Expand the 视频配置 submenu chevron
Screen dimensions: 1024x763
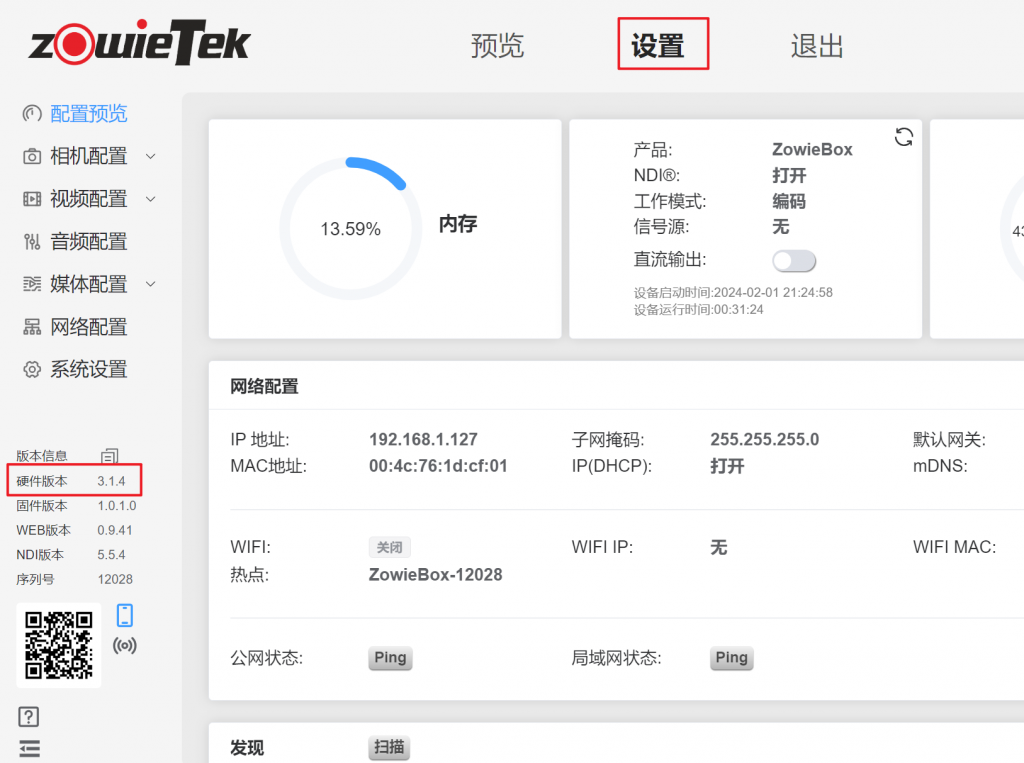(151, 199)
